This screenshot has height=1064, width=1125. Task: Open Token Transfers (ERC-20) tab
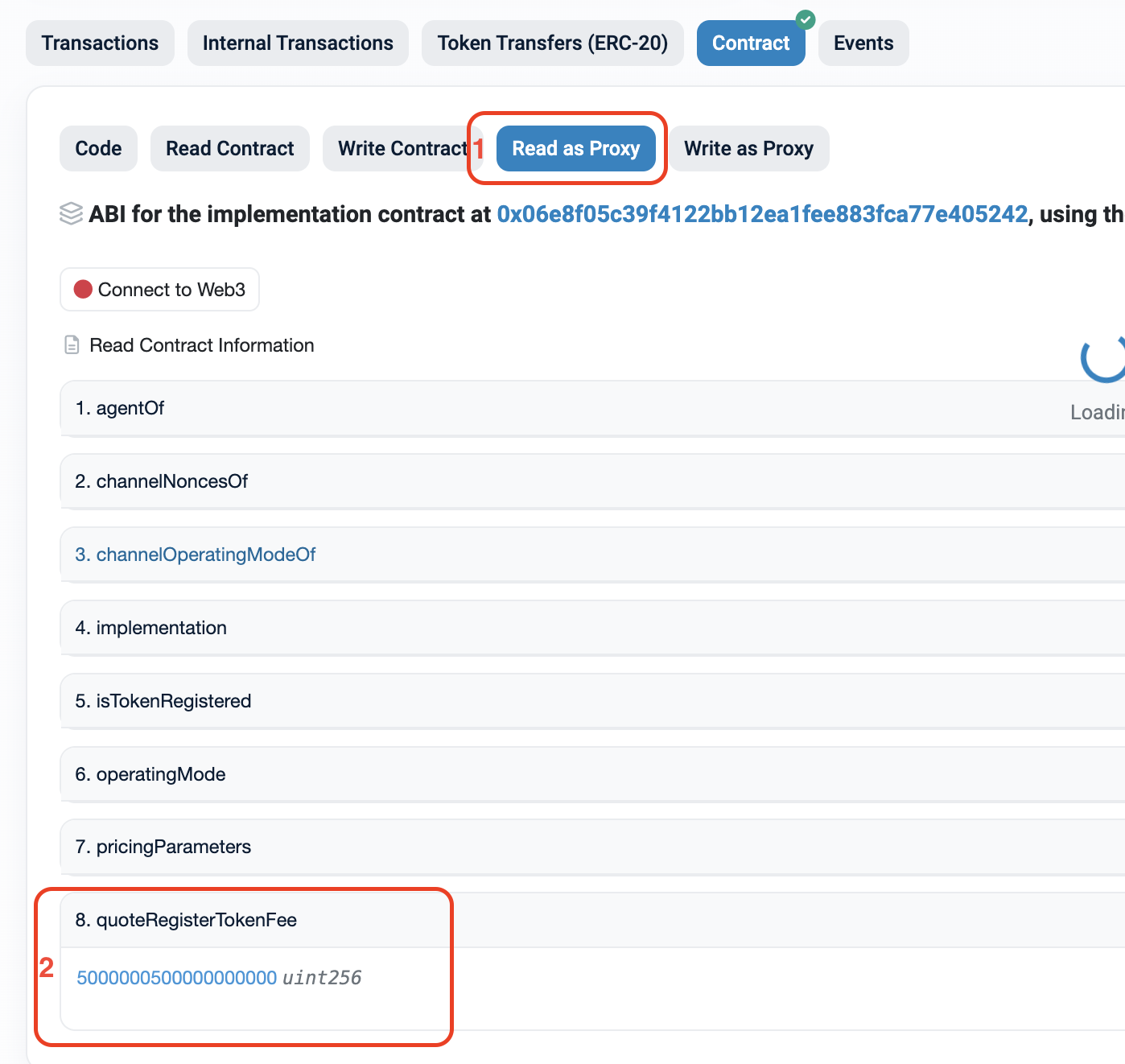(x=552, y=43)
